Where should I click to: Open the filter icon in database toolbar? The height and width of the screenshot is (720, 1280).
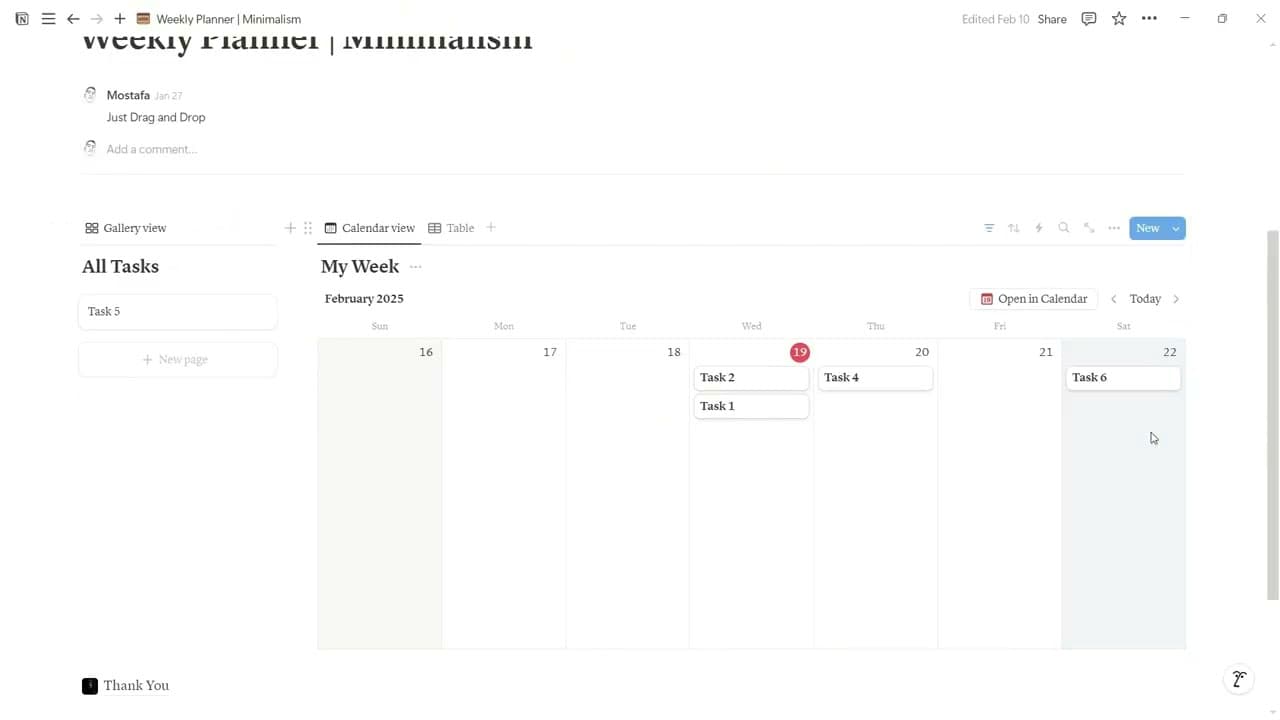point(989,228)
